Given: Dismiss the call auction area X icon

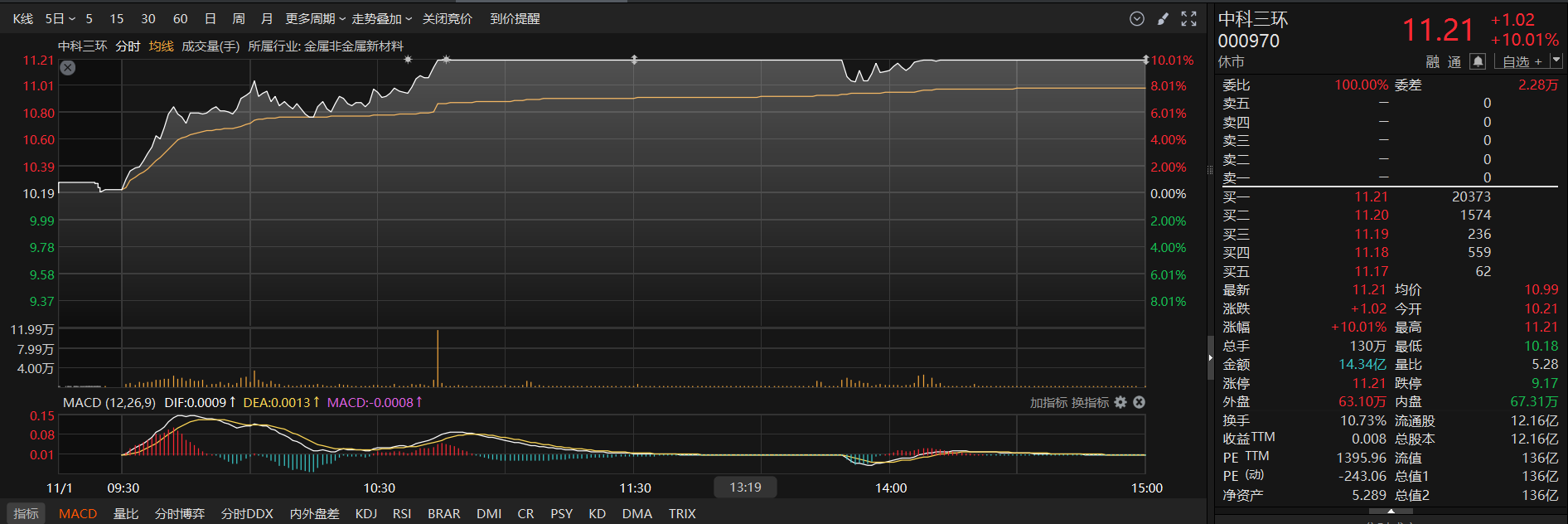Looking at the screenshot, I should (68, 68).
